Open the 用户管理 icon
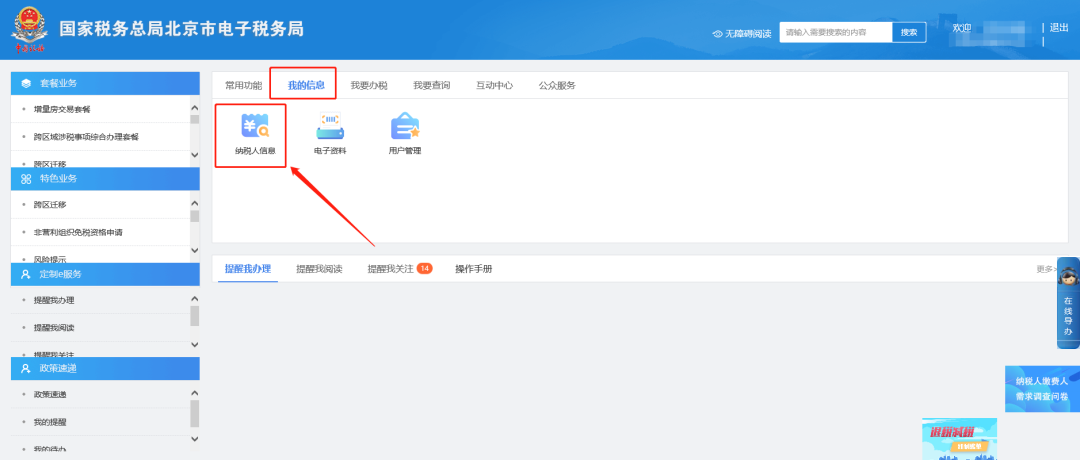The image size is (1080, 460). click(404, 135)
